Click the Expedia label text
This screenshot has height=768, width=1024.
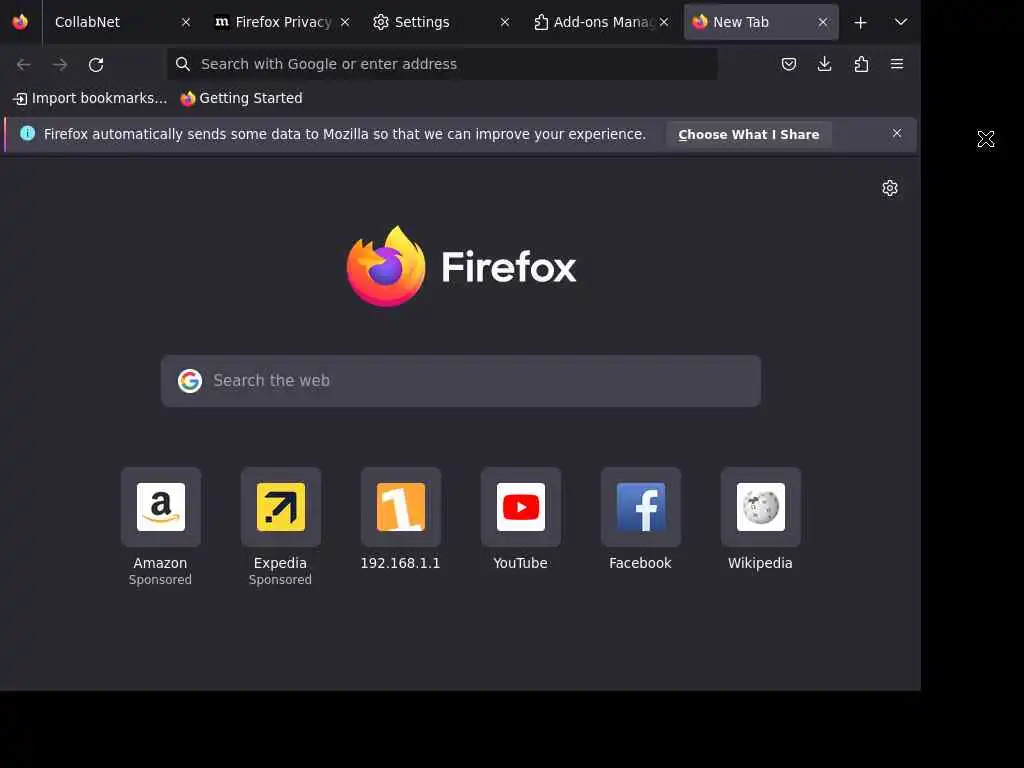coord(280,563)
